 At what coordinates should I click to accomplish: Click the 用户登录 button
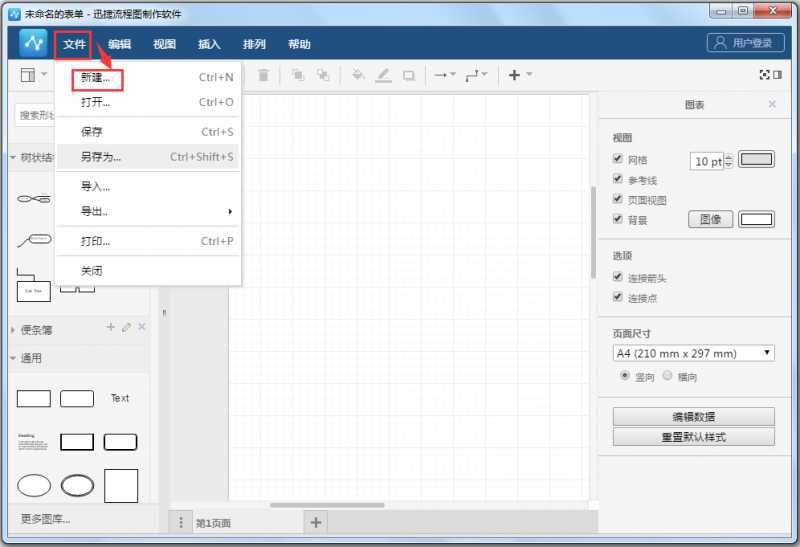click(746, 42)
